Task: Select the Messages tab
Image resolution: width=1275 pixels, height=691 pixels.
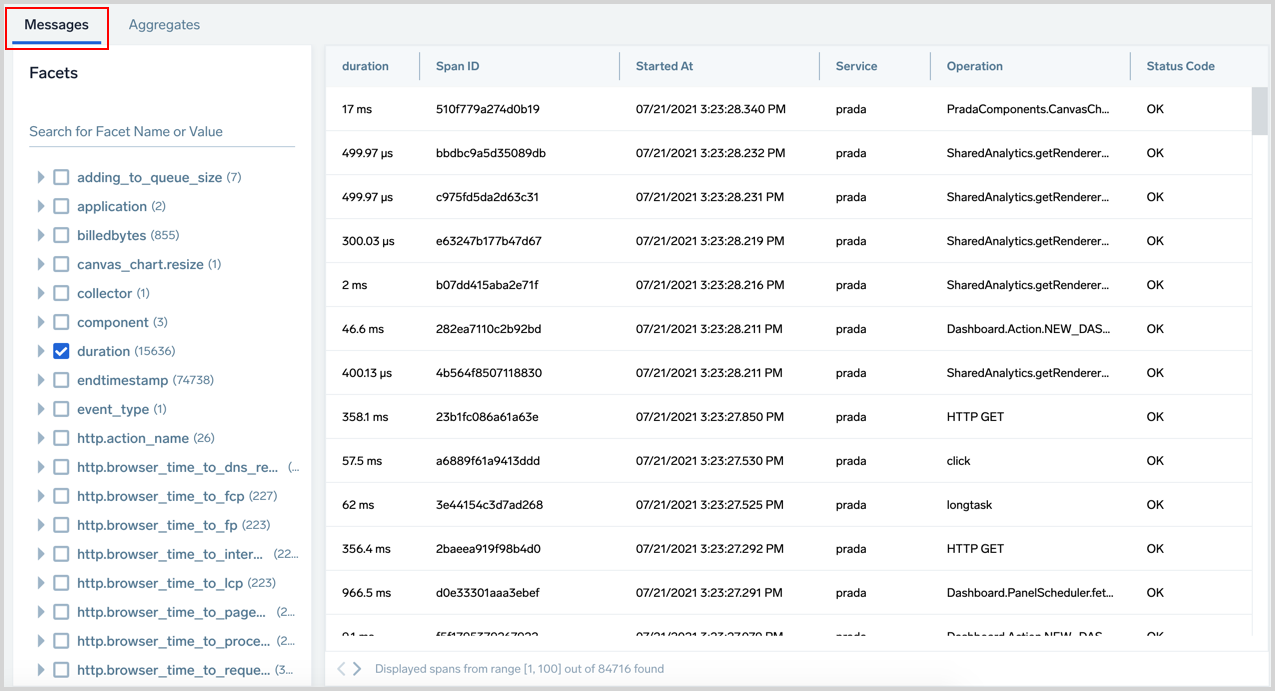Action: pos(56,25)
